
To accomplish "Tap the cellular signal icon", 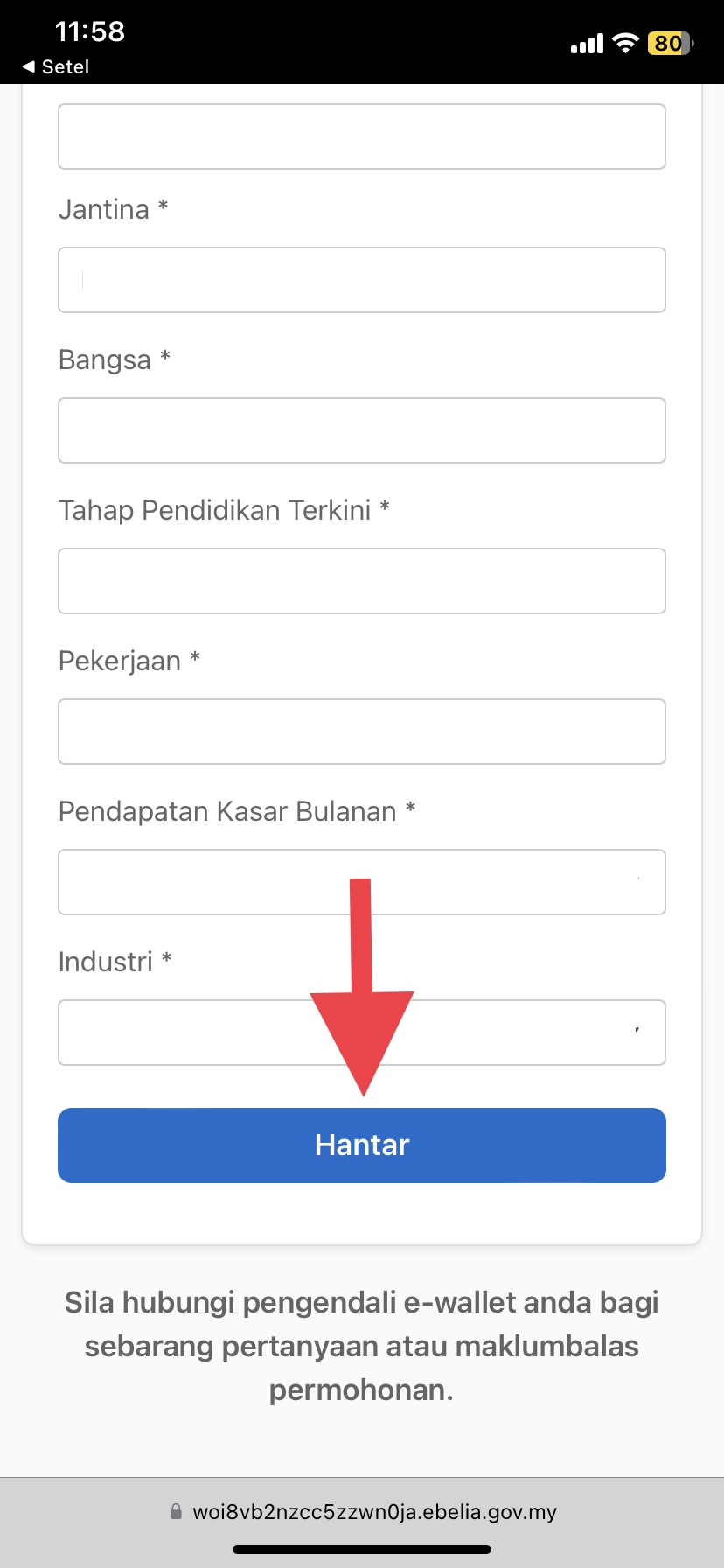I will pyautogui.click(x=587, y=44).
